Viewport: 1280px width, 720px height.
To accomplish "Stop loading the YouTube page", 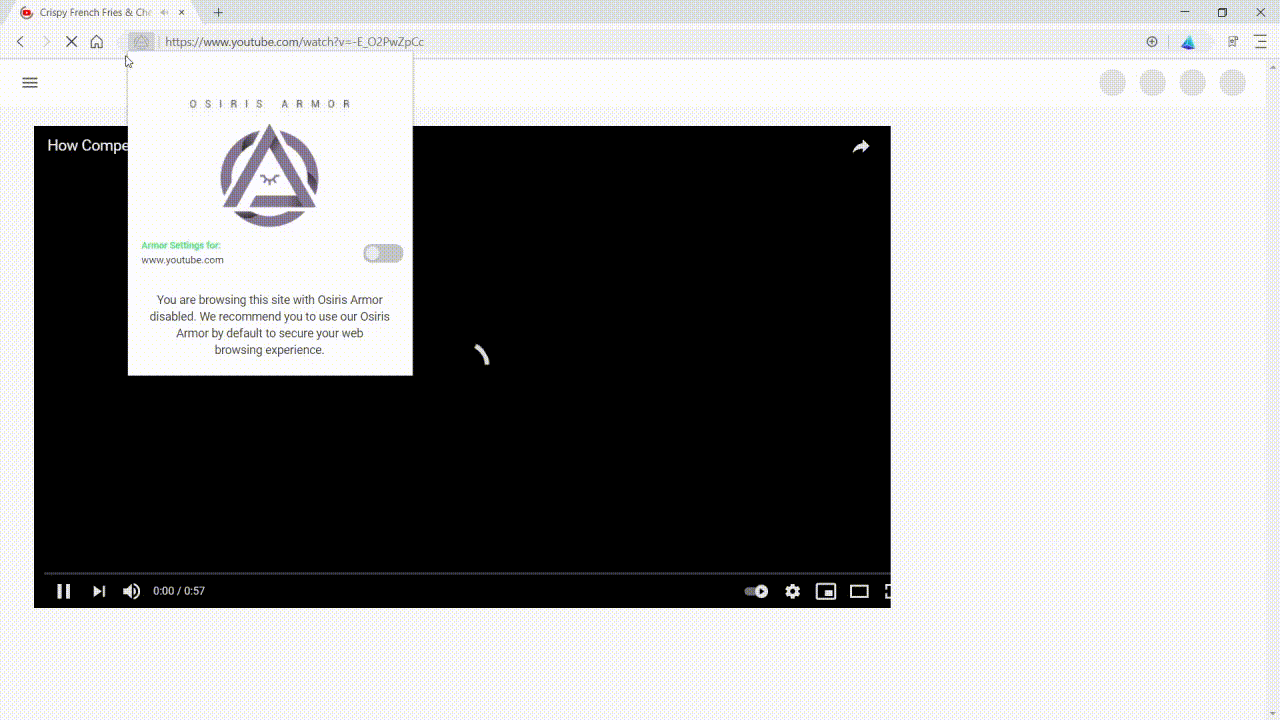I will point(71,42).
